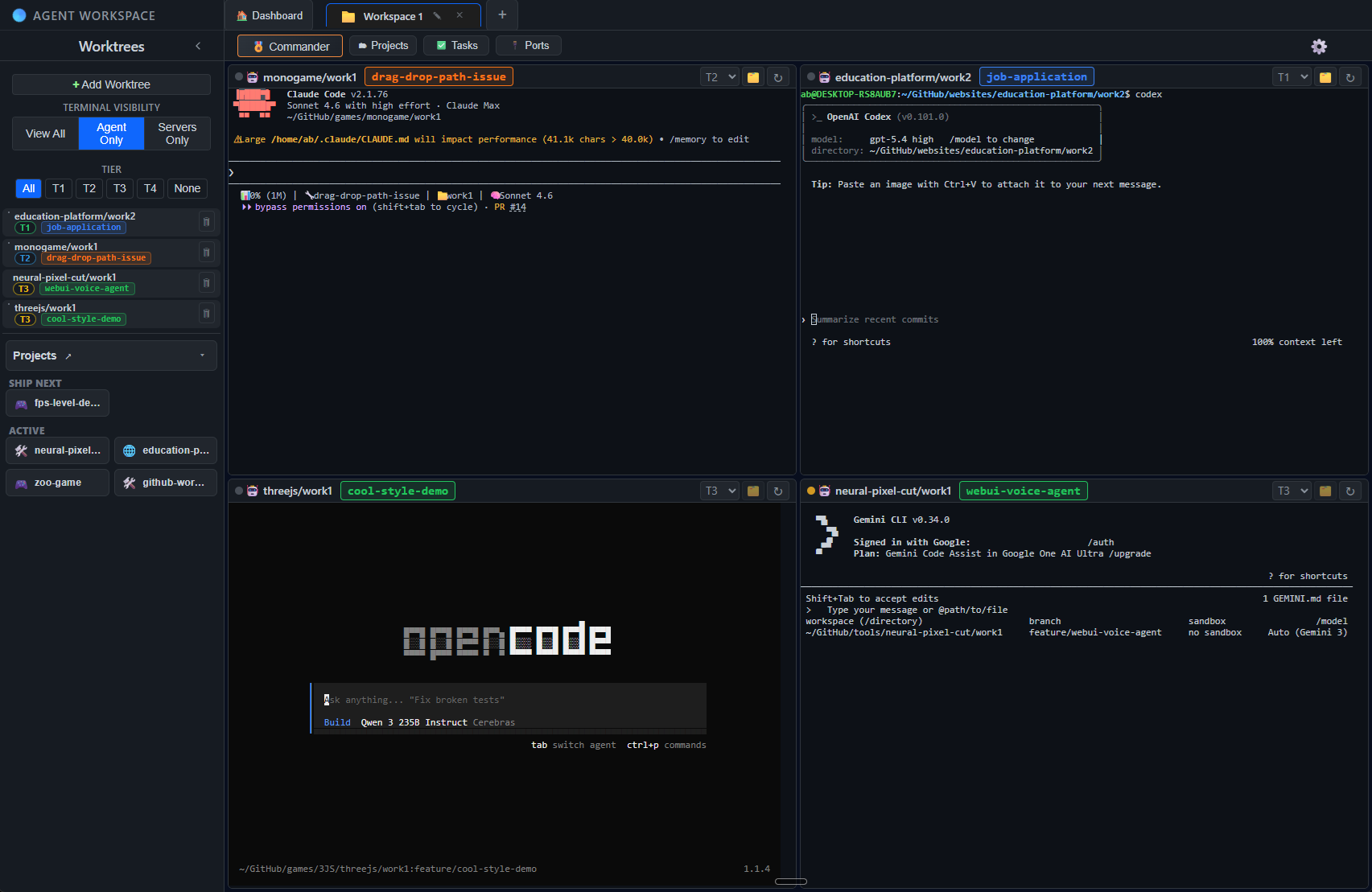Filter worktrees to tier T3
Screen dimensions: 1372x892
click(119, 188)
